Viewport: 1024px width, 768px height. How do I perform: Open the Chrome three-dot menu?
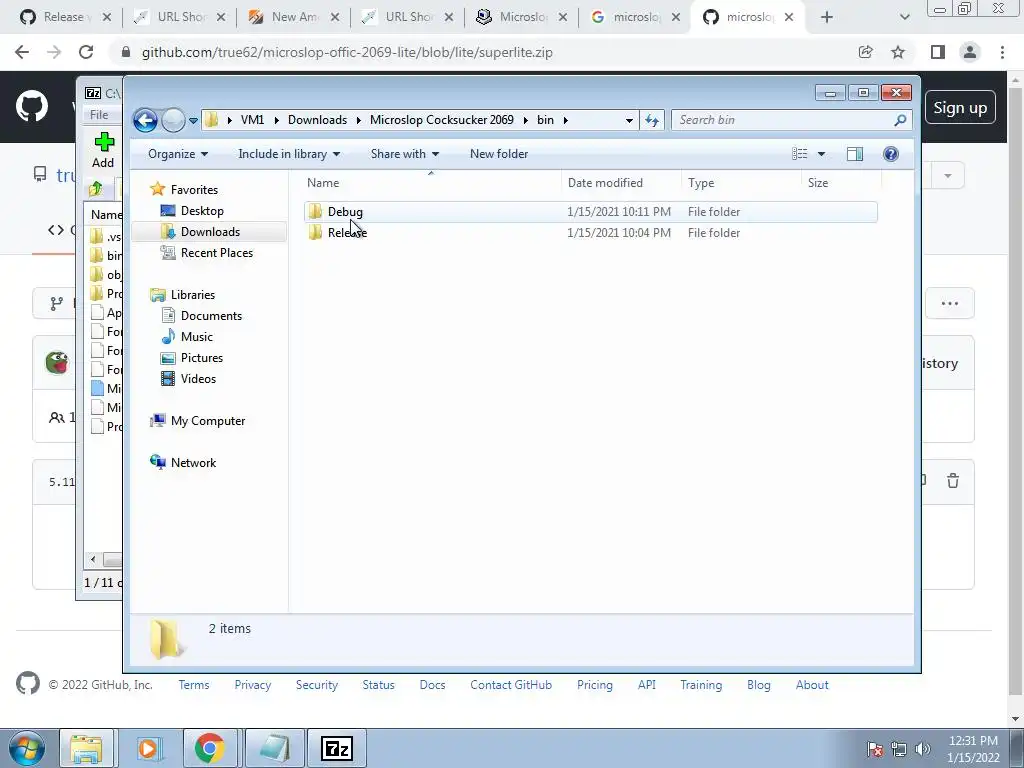pyautogui.click(x=1002, y=52)
